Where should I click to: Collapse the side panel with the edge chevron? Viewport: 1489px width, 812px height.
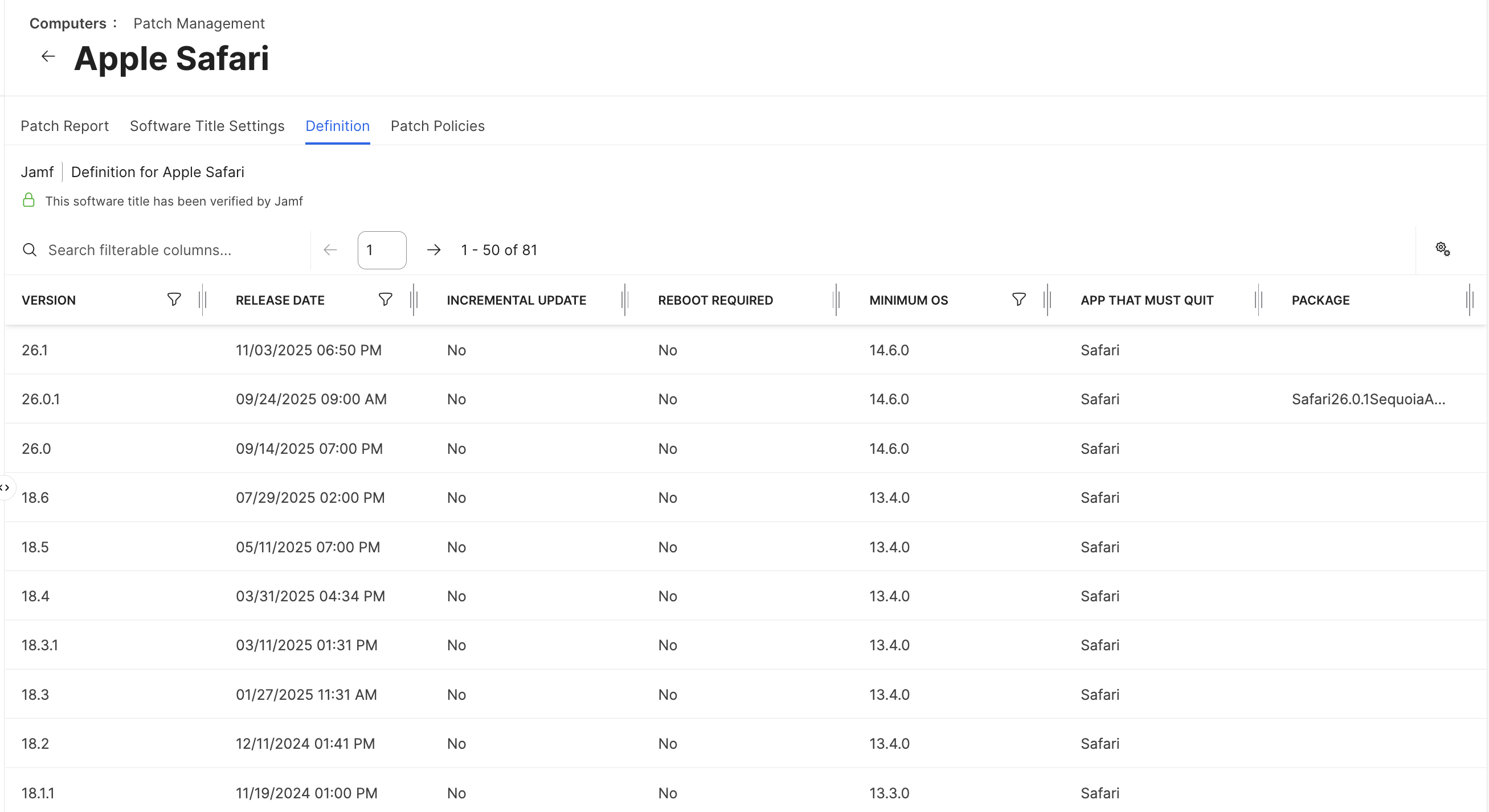point(6,487)
